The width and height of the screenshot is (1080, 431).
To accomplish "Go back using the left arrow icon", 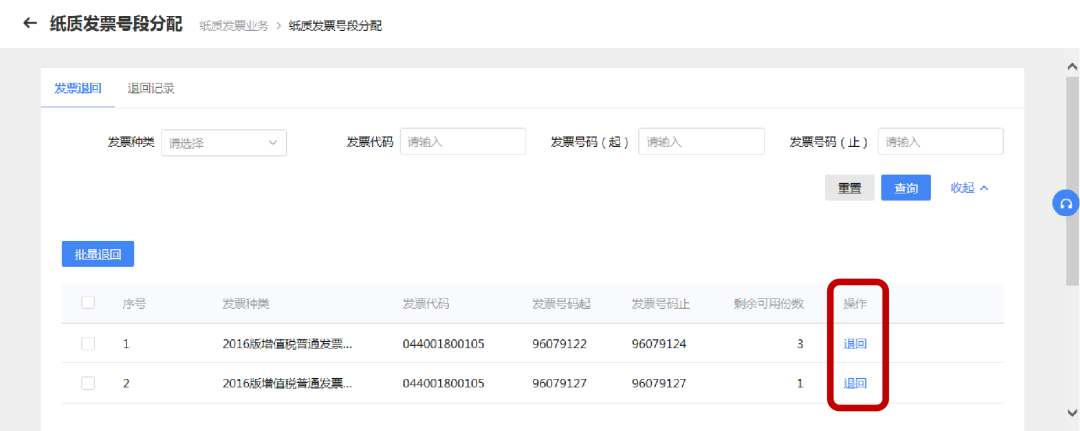I will [30, 23].
